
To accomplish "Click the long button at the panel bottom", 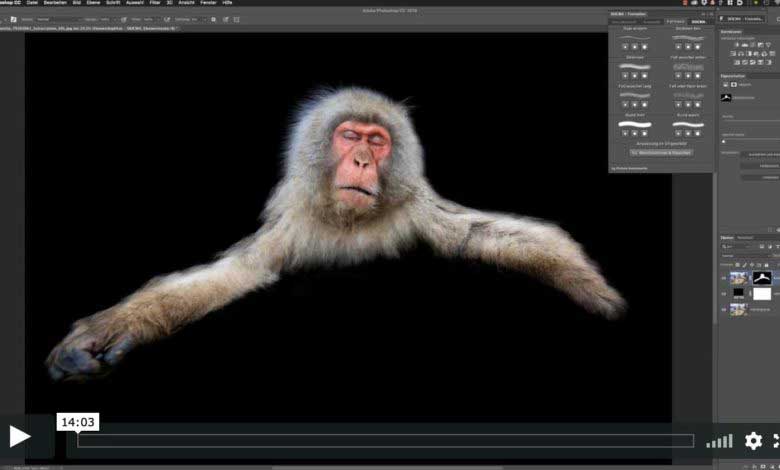I will pos(661,153).
